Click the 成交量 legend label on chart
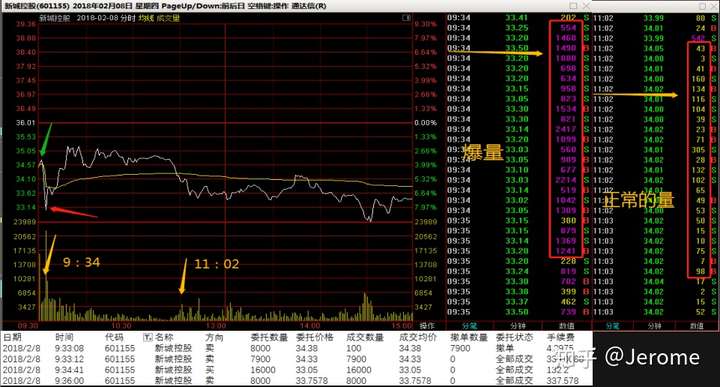 [x=168, y=18]
